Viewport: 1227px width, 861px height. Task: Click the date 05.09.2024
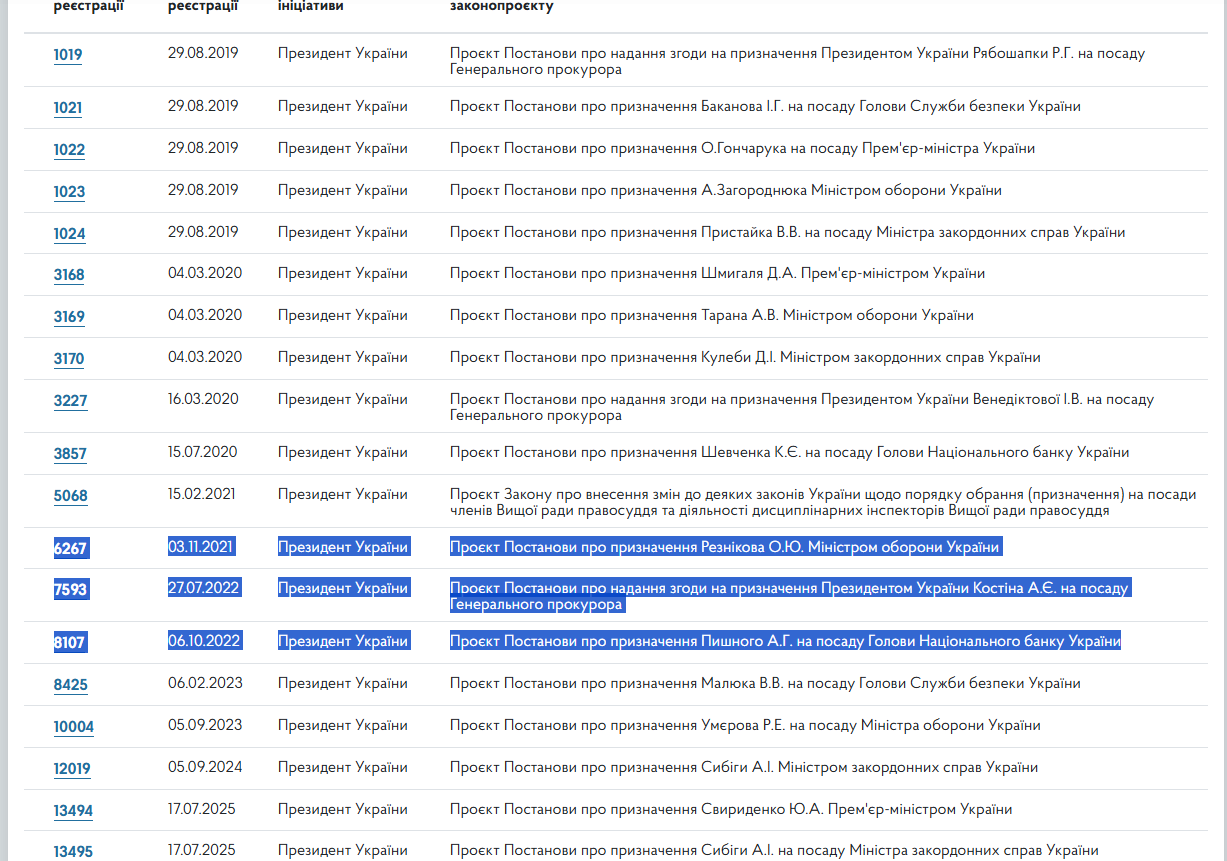pyautogui.click(x=205, y=767)
